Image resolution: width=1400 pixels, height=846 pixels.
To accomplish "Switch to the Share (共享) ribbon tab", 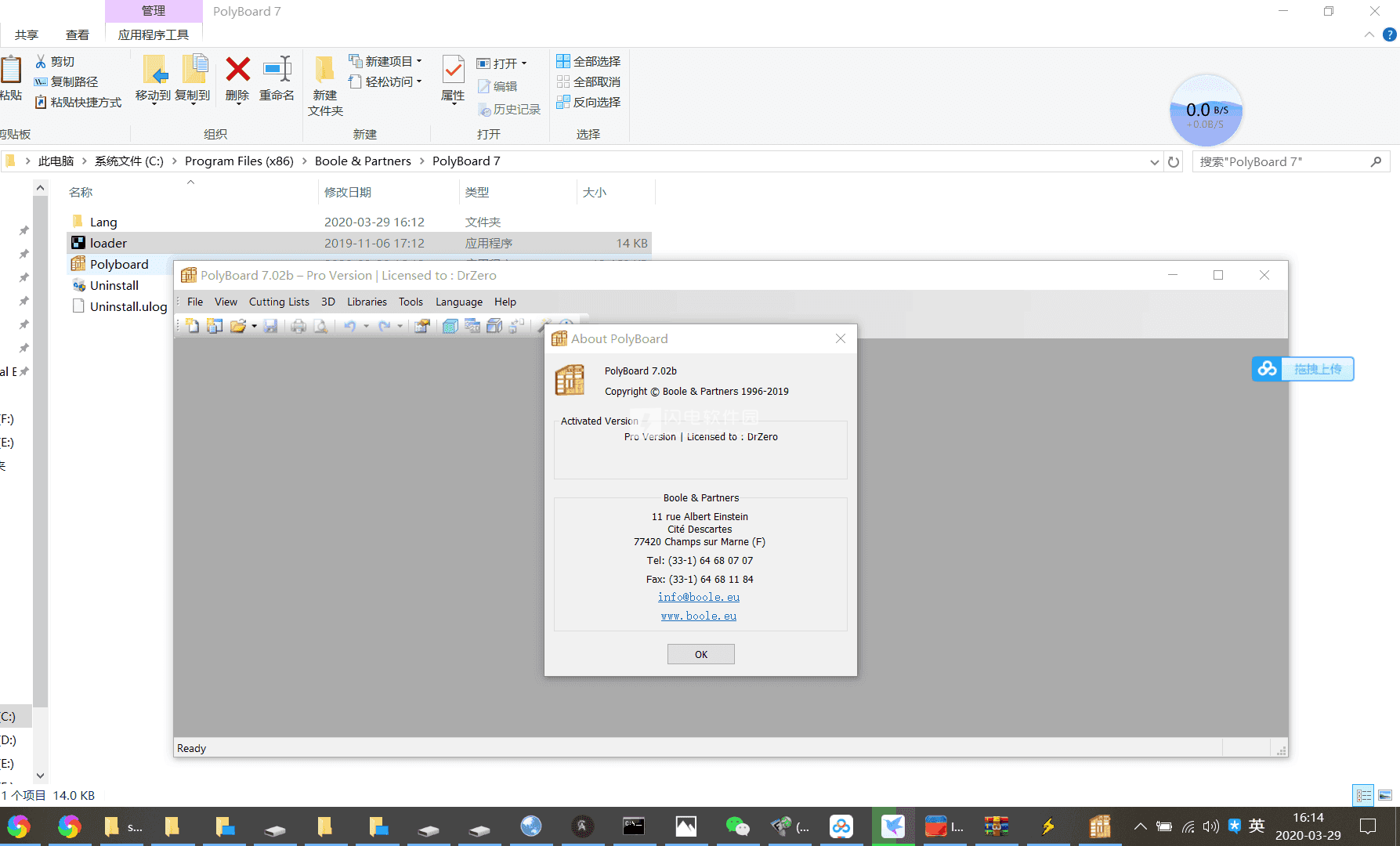I will (27, 34).
